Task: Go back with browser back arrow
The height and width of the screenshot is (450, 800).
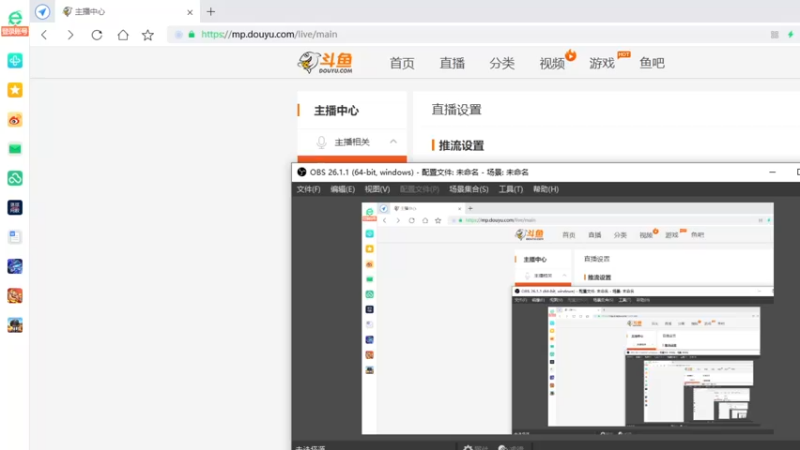Action: 44,35
